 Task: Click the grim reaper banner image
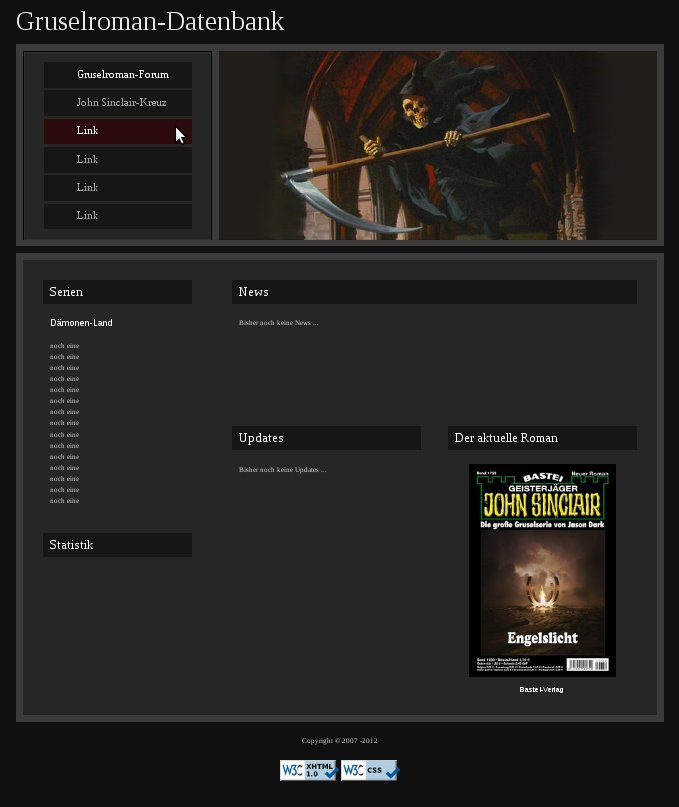click(438, 145)
